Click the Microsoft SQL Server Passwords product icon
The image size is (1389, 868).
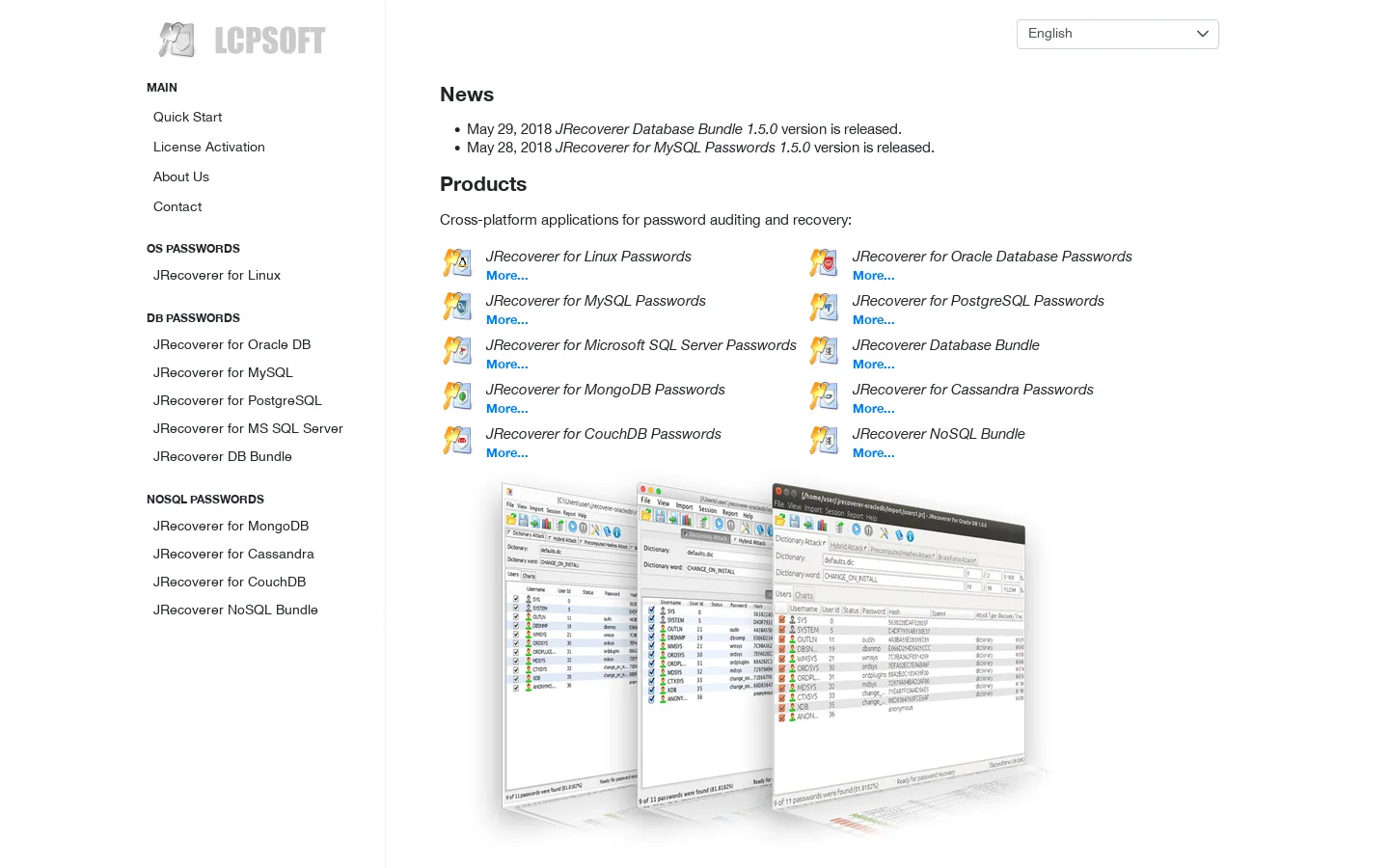457,351
